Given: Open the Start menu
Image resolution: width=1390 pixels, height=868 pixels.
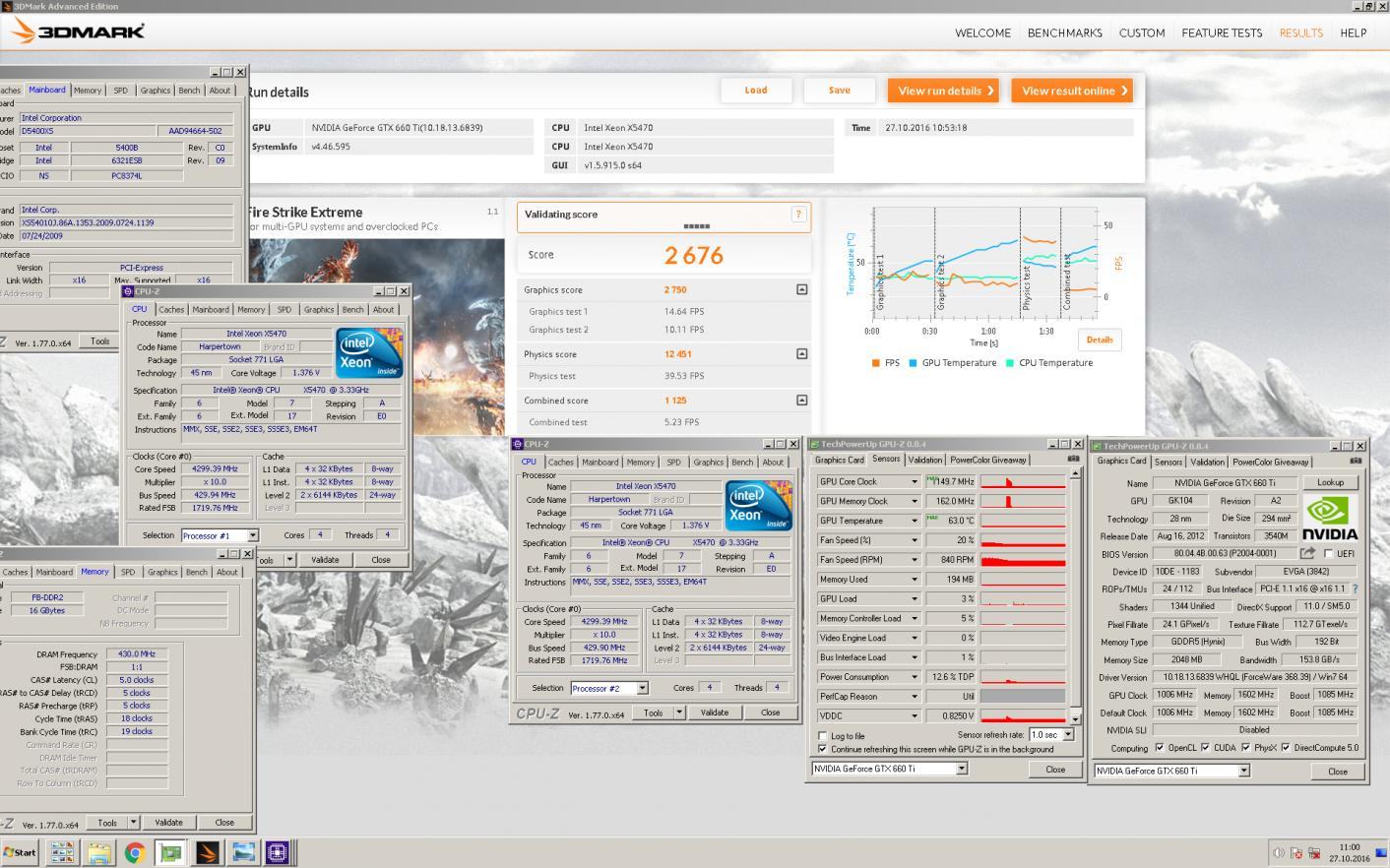Looking at the screenshot, I should (20, 852).
